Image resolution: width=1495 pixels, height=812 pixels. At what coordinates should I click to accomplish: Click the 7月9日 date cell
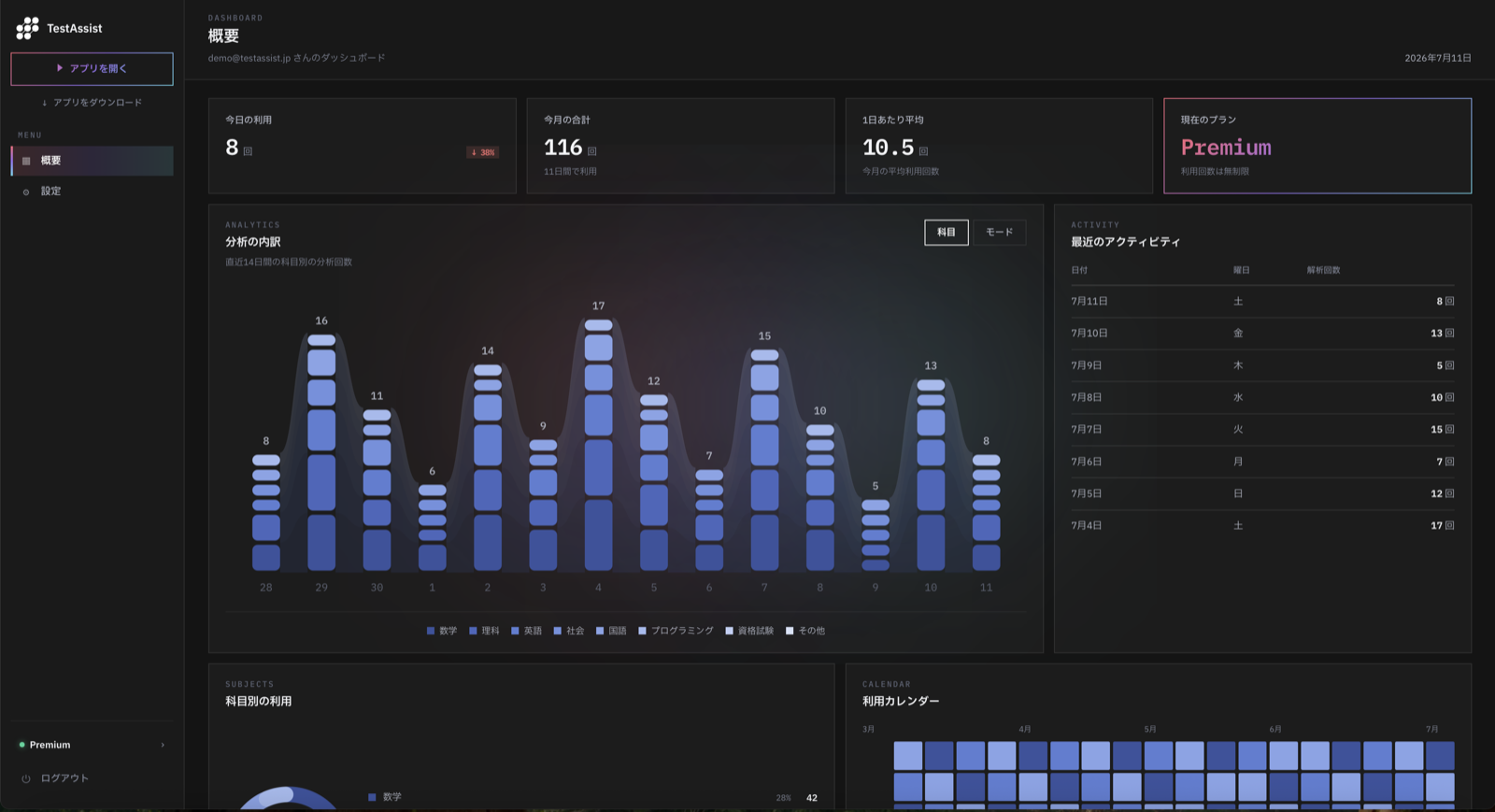tap(1087, 365)
